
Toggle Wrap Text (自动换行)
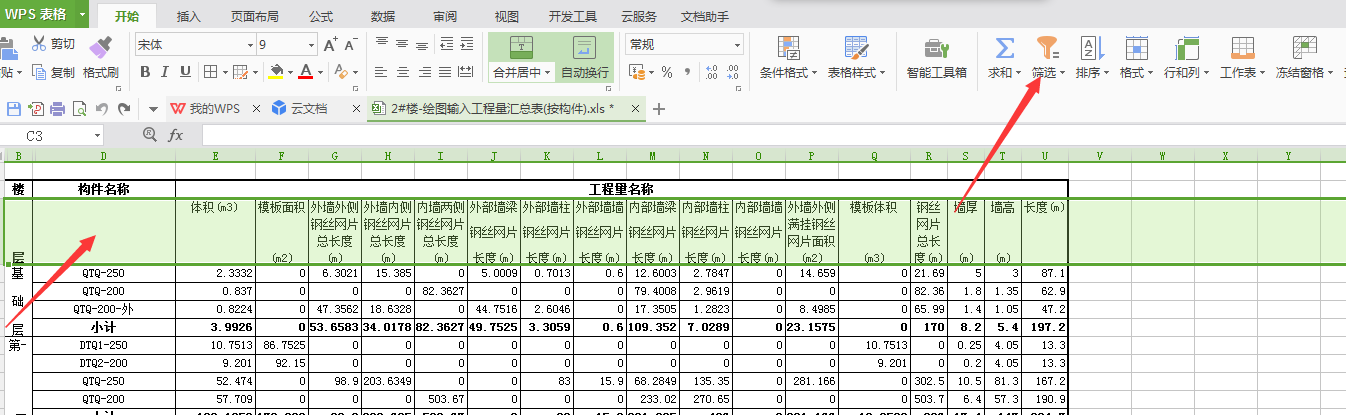pos(585,58)
